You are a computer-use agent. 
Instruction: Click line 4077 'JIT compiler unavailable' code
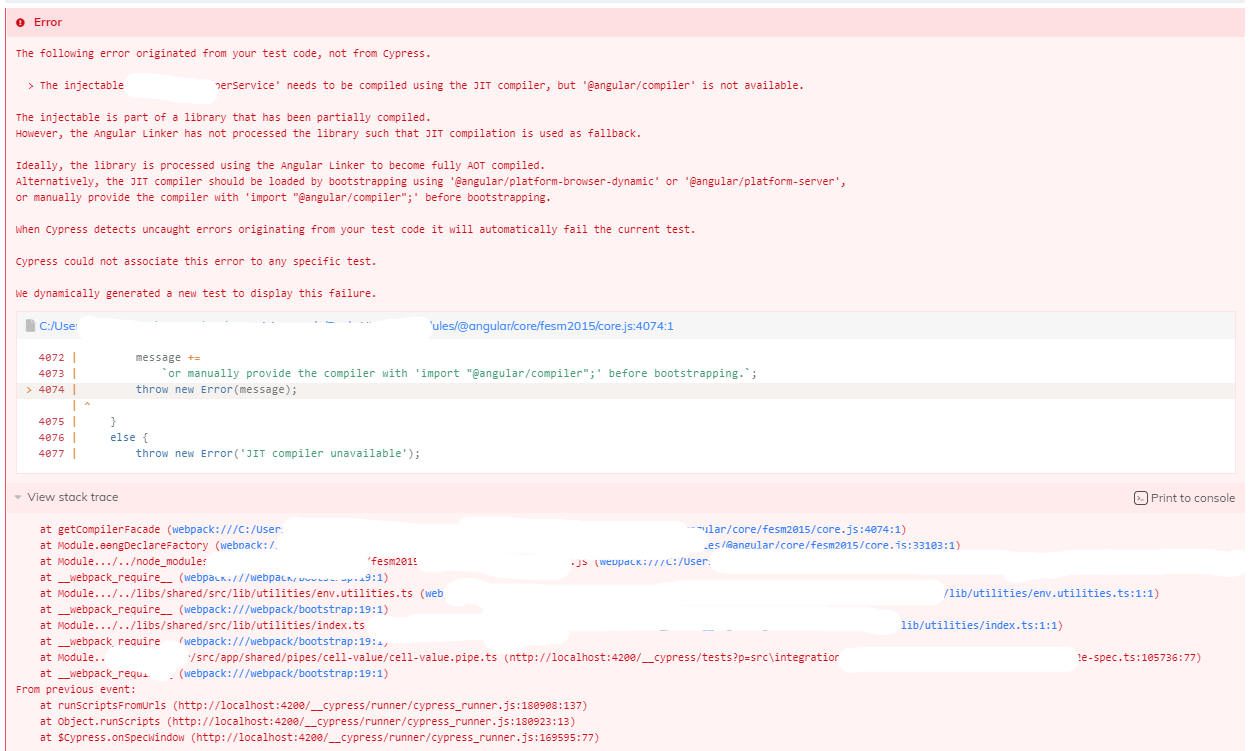coord(278,453)
